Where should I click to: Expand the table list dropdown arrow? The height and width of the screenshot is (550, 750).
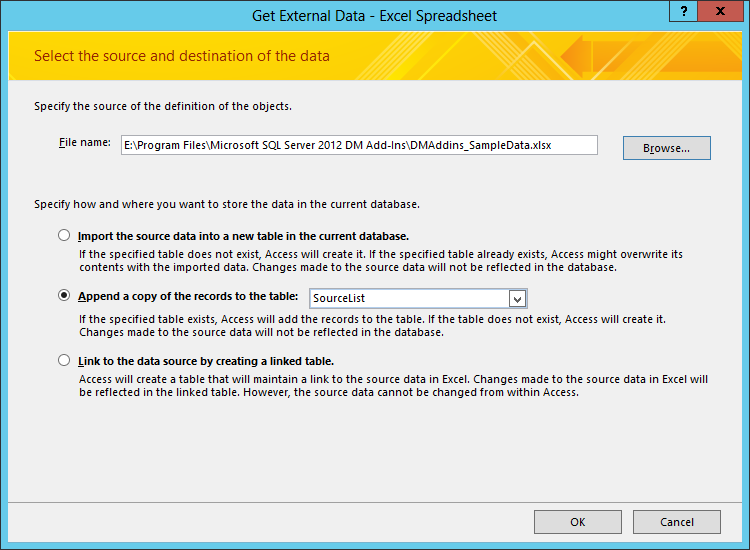click(x=517, y=298)
